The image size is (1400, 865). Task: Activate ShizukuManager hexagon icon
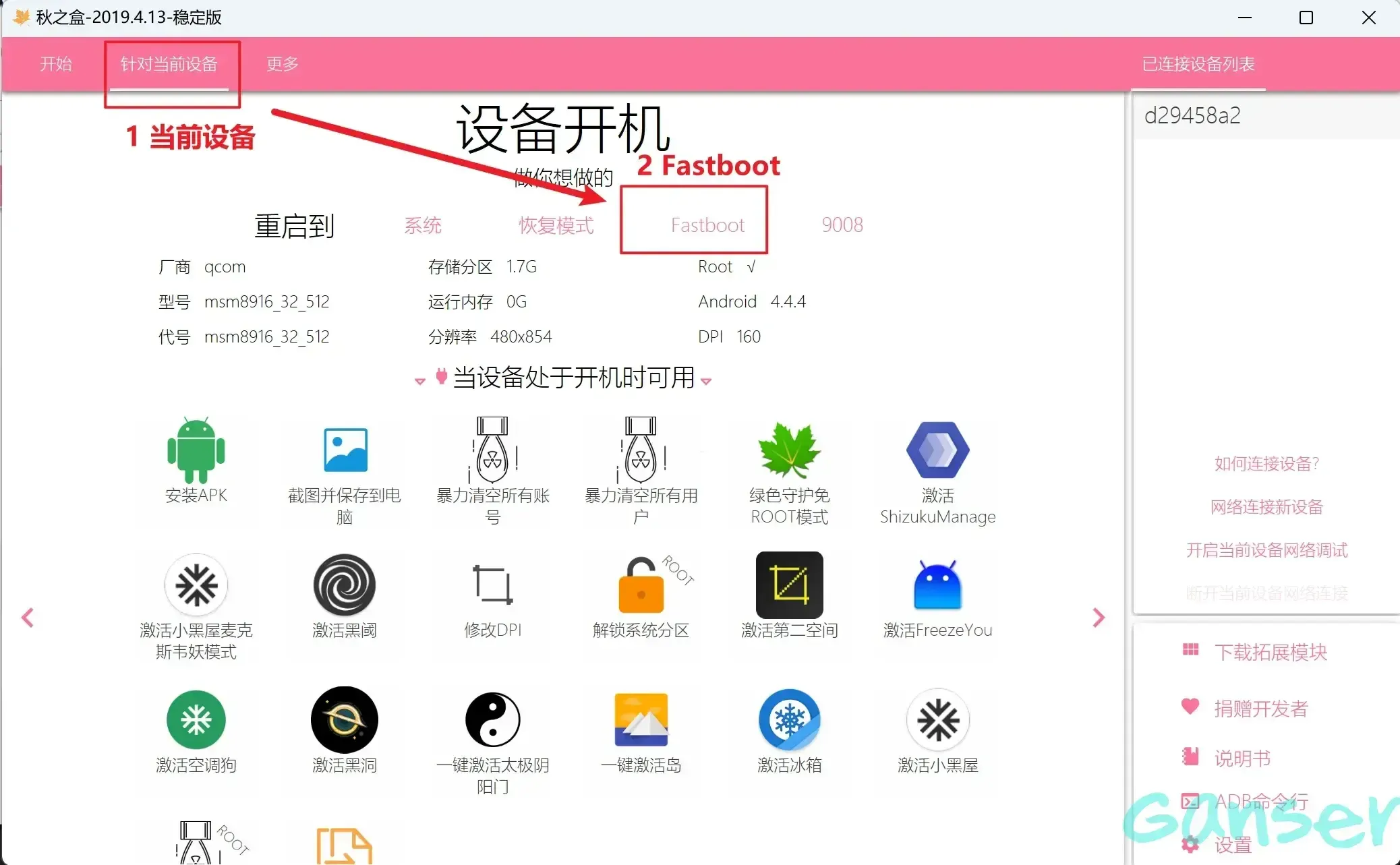click(937, 450)
